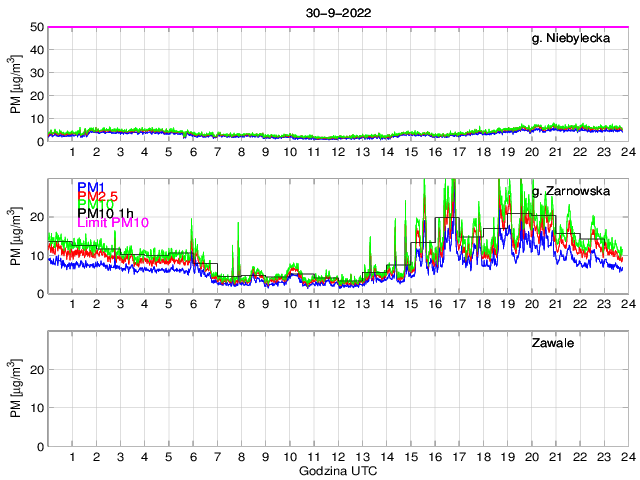Viewport: 640px width, 480px height.
Task: Click the middle plot's PM y-axis label
Action: coord(16,236)
